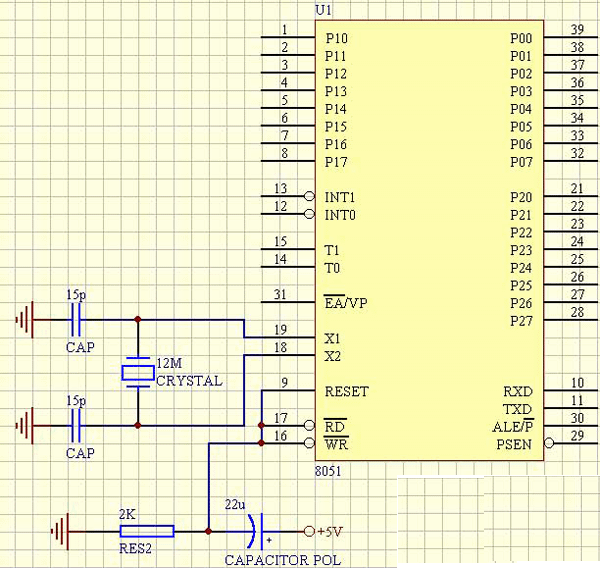Viewport: 600px width, 568px height.
Task: Click the P00 pin name
Action: tap(521, 38)
